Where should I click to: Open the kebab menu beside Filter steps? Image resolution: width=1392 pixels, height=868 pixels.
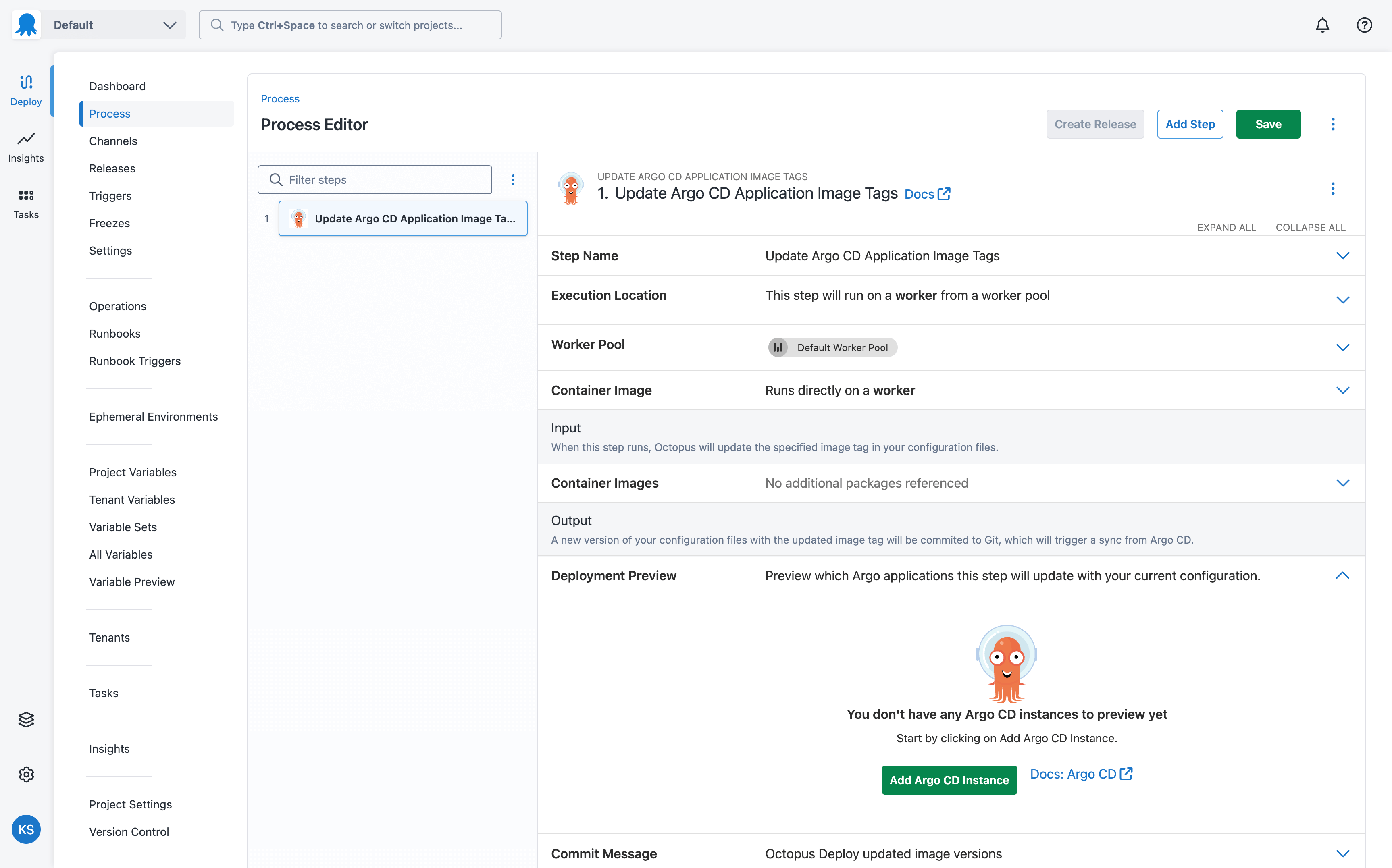point(513,179)
